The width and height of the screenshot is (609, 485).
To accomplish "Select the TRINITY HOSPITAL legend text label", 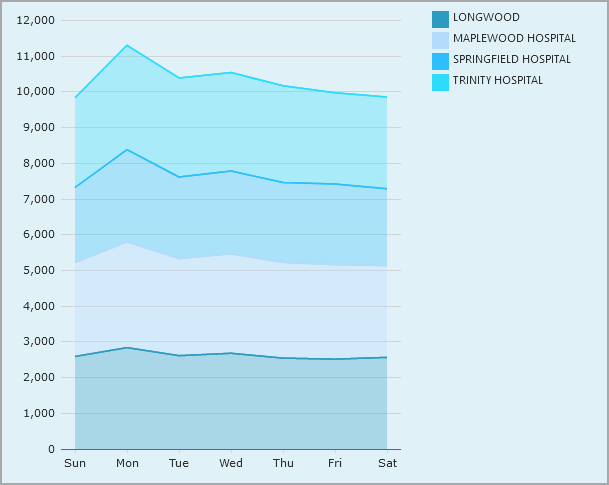I will pos(498,81).
